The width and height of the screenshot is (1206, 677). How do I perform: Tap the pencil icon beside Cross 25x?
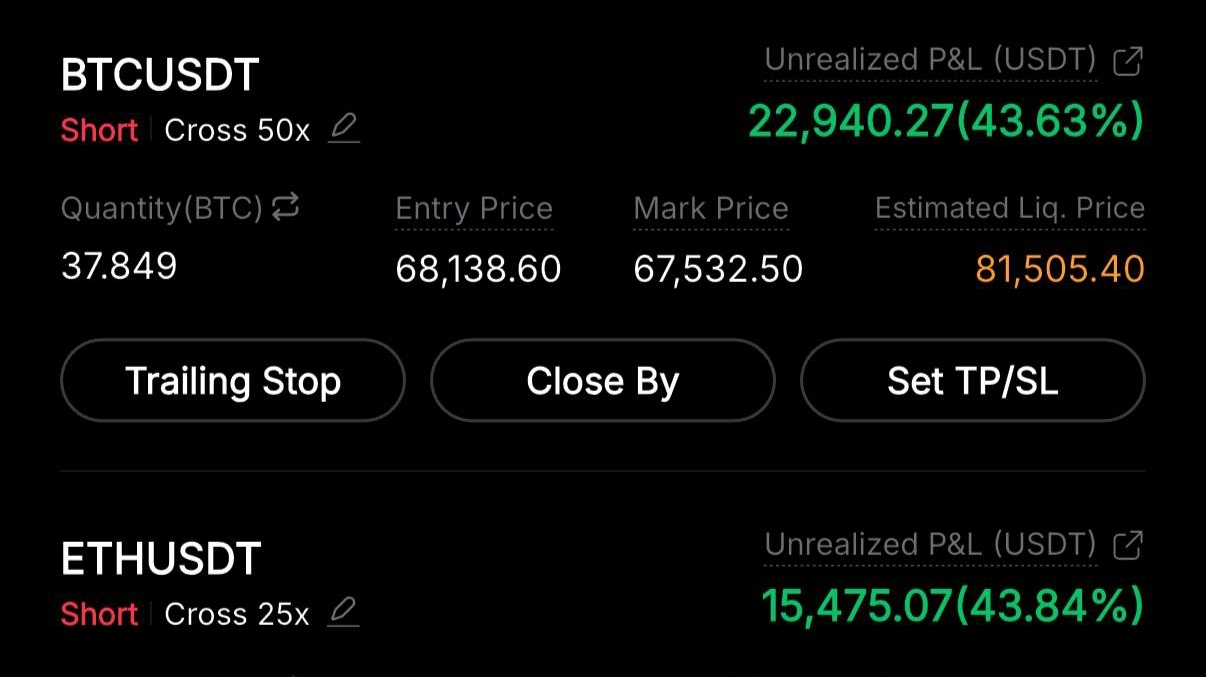pyautogui.click(x=344, y=612)
